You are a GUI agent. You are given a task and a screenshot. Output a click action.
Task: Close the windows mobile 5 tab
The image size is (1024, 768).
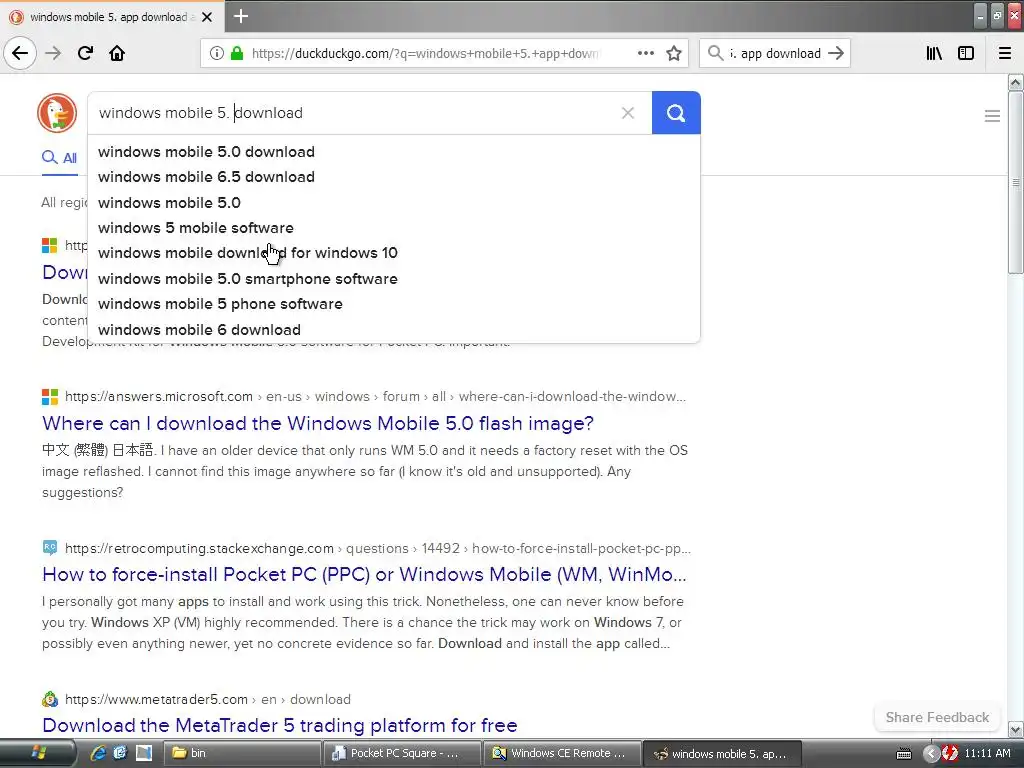pyautogui.click(x=207, y=17)
